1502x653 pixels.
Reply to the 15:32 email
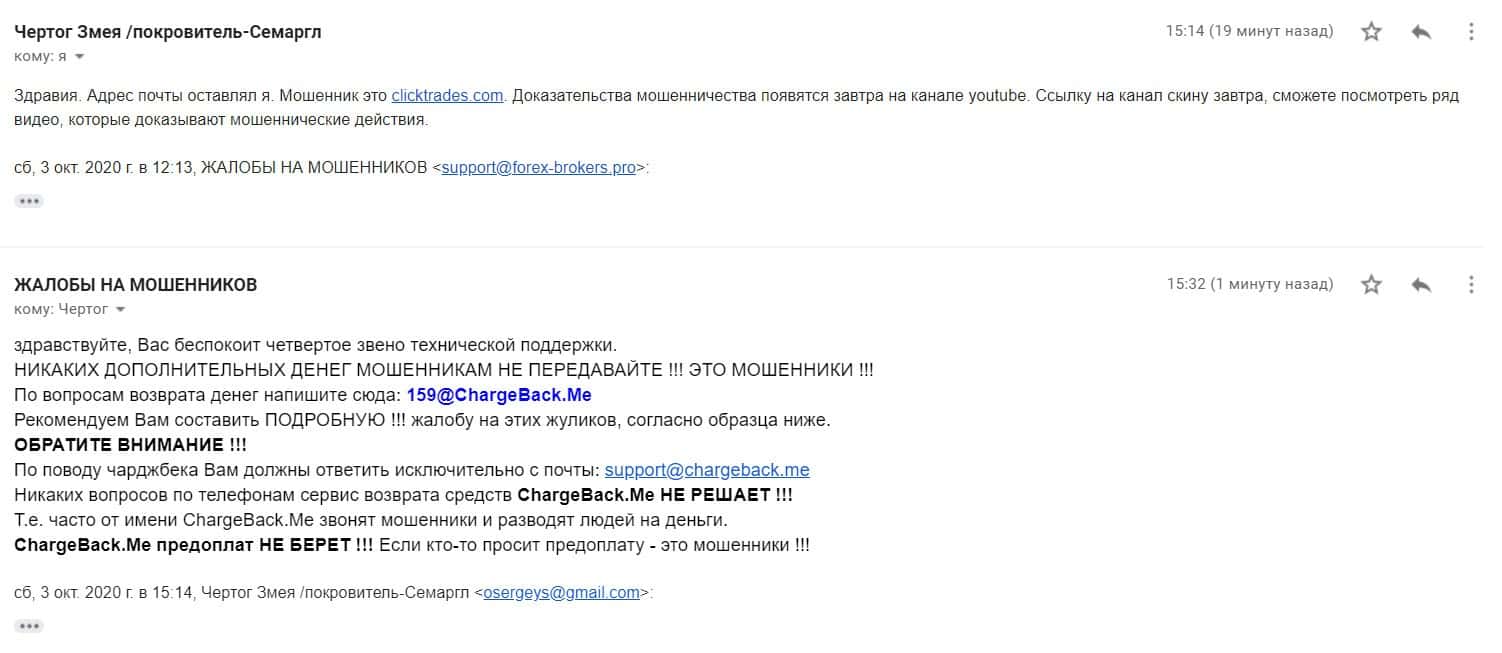[1421, 285]
